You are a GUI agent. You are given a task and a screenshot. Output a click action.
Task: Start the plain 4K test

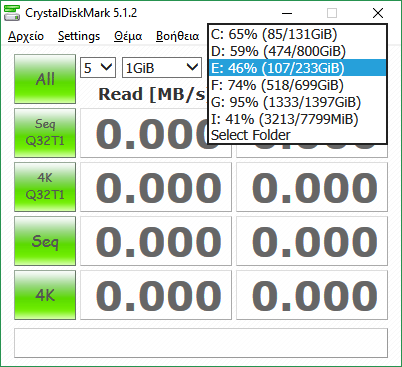(x=45, y=295)
